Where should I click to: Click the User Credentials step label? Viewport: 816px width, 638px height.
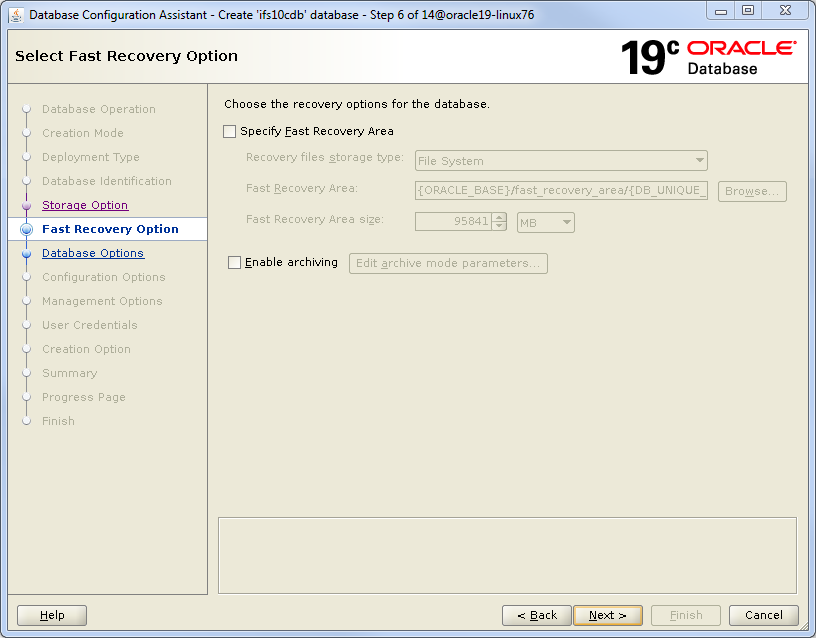(90, 325)
